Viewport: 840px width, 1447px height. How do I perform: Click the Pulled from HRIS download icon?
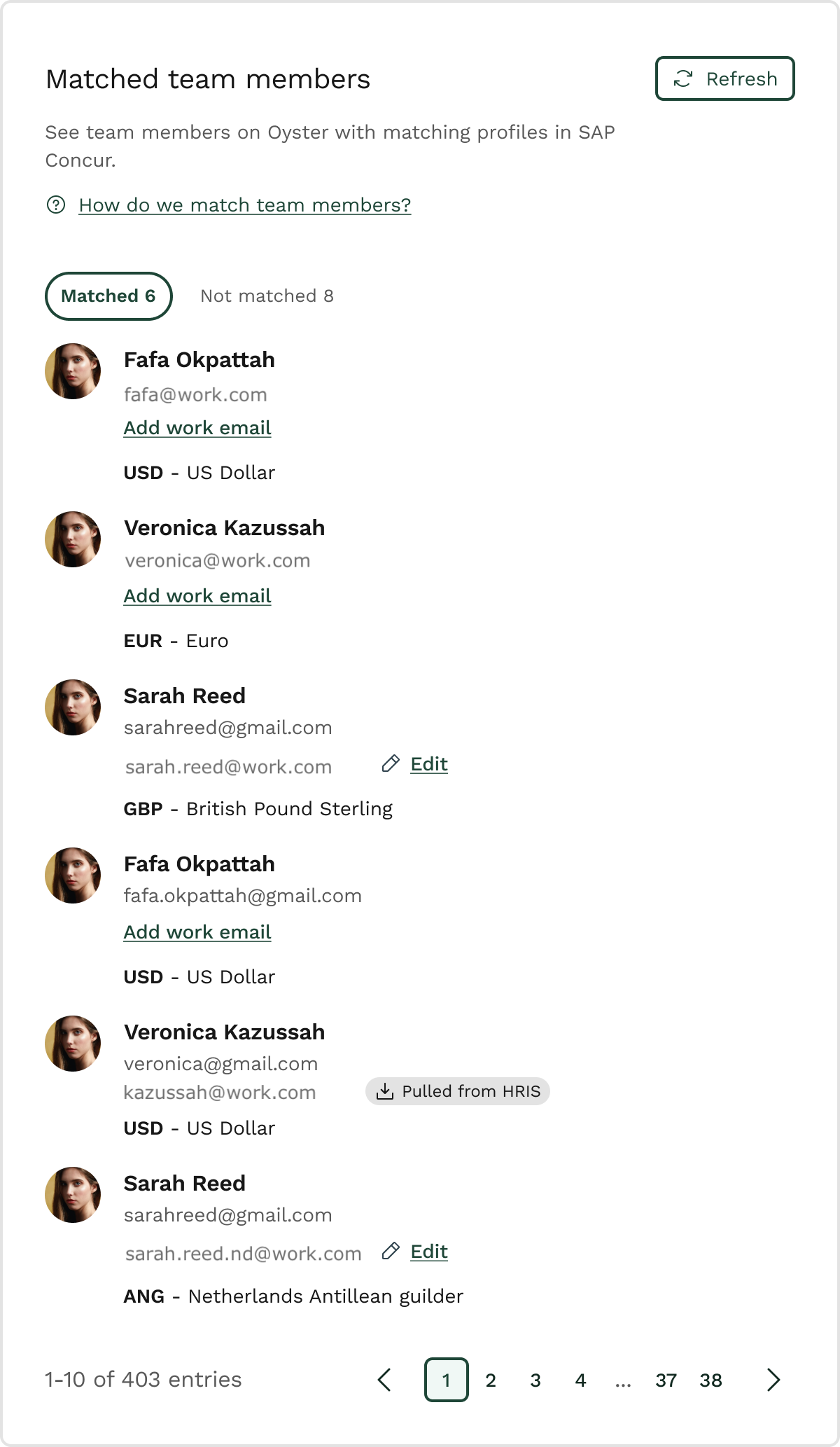tap(385, 1091)
